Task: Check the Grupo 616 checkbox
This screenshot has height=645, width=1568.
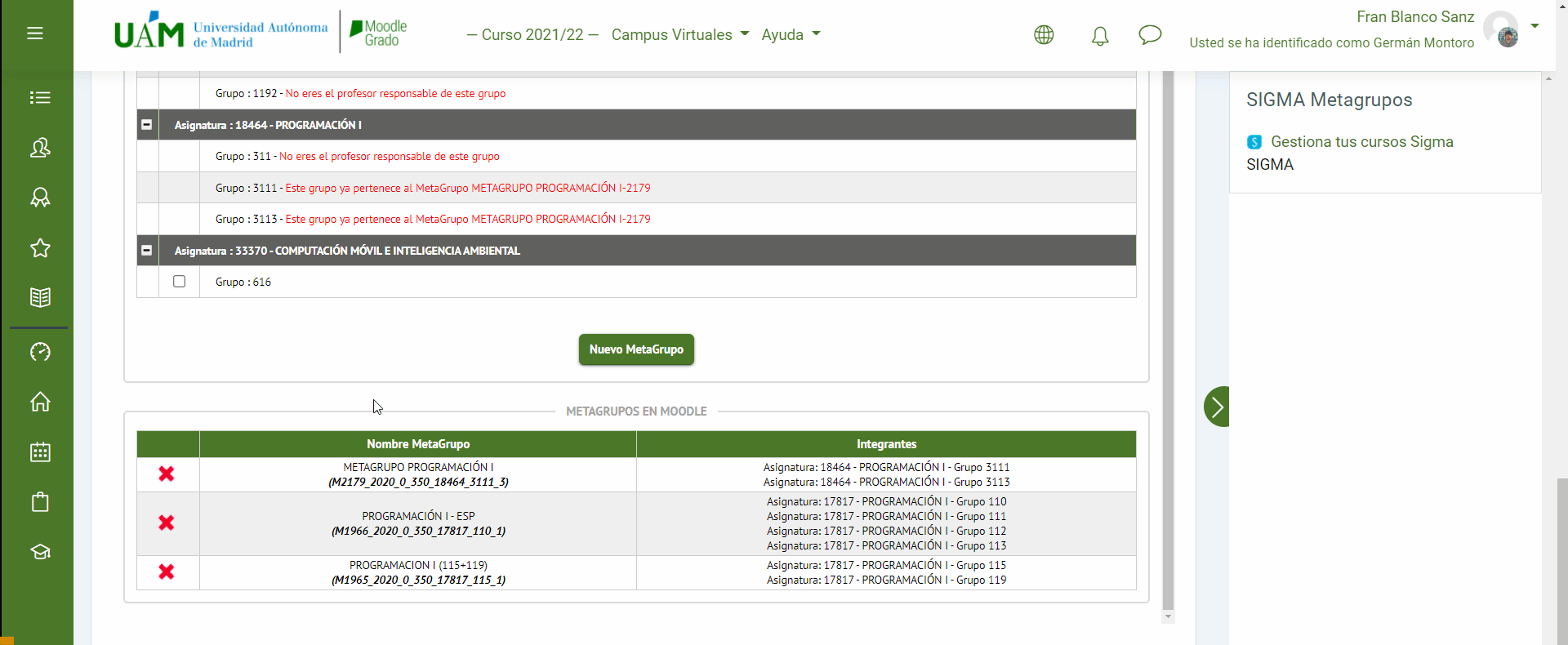Action: point(180,282)
